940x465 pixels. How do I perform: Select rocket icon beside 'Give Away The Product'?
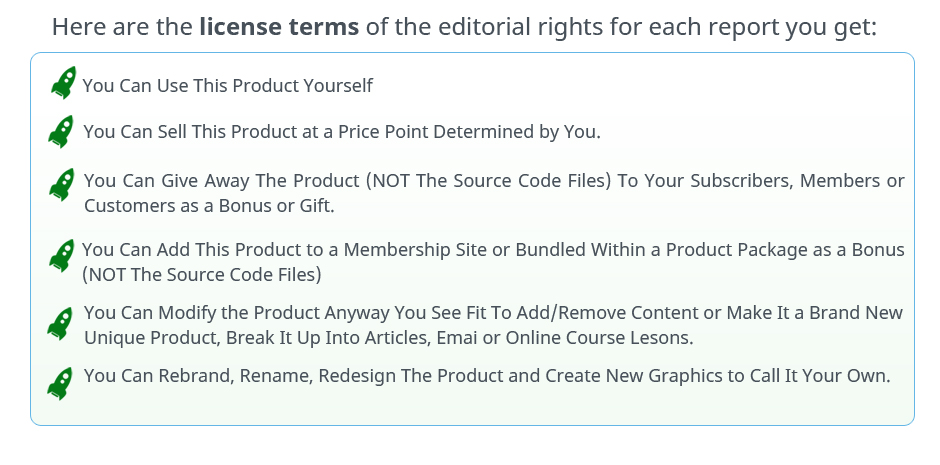[62, 184]
